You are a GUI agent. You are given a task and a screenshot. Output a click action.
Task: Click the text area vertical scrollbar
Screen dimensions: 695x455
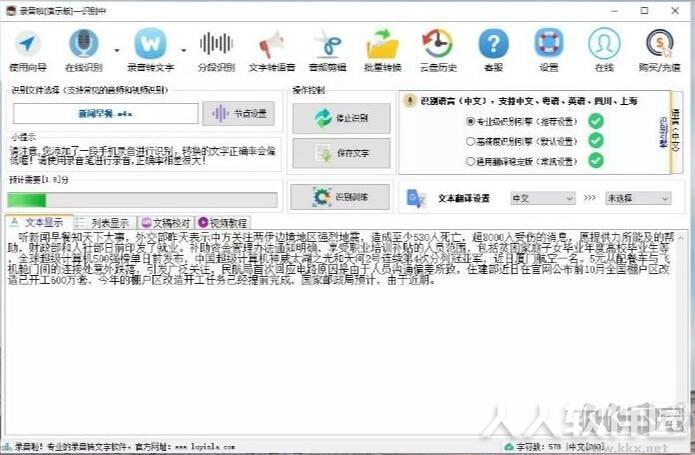[x=682, y=332]
